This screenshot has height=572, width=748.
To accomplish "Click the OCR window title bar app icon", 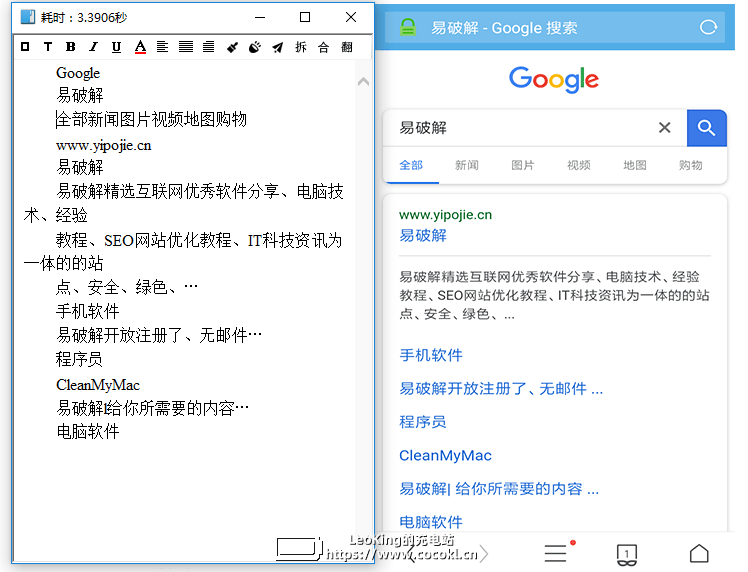I will click(28, 18).
